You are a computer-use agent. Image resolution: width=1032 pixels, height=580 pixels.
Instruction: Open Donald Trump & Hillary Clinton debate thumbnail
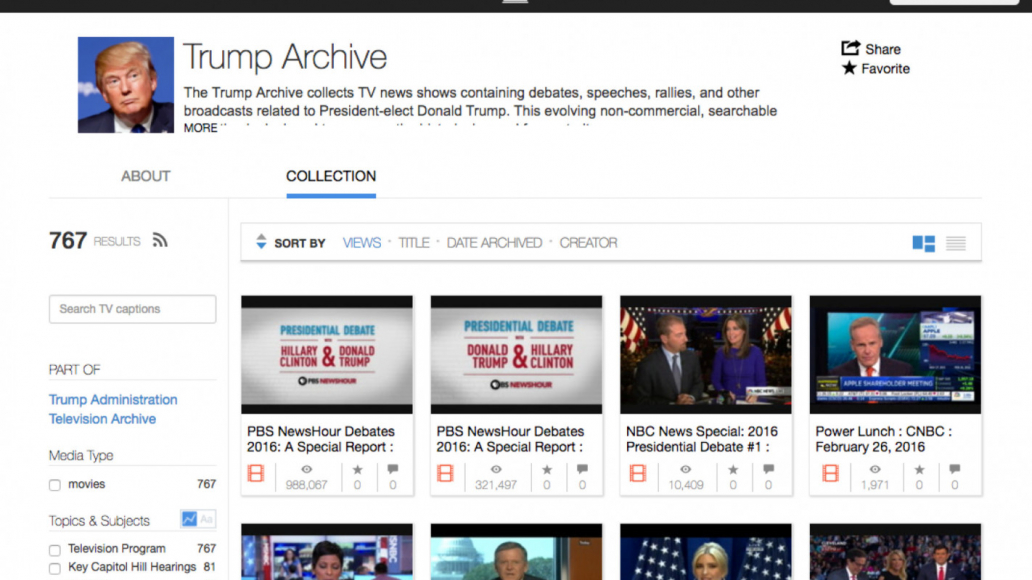pos(517,355)
